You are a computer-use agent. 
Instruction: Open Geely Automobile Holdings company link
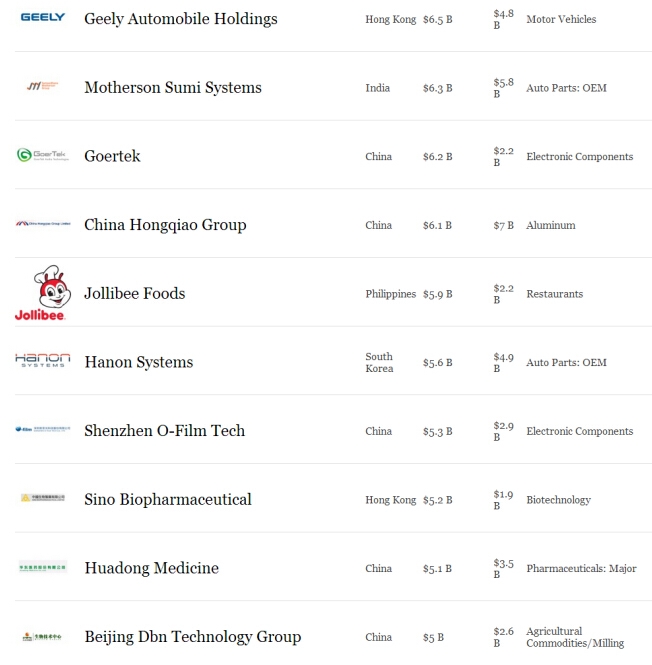click(180, 19)
